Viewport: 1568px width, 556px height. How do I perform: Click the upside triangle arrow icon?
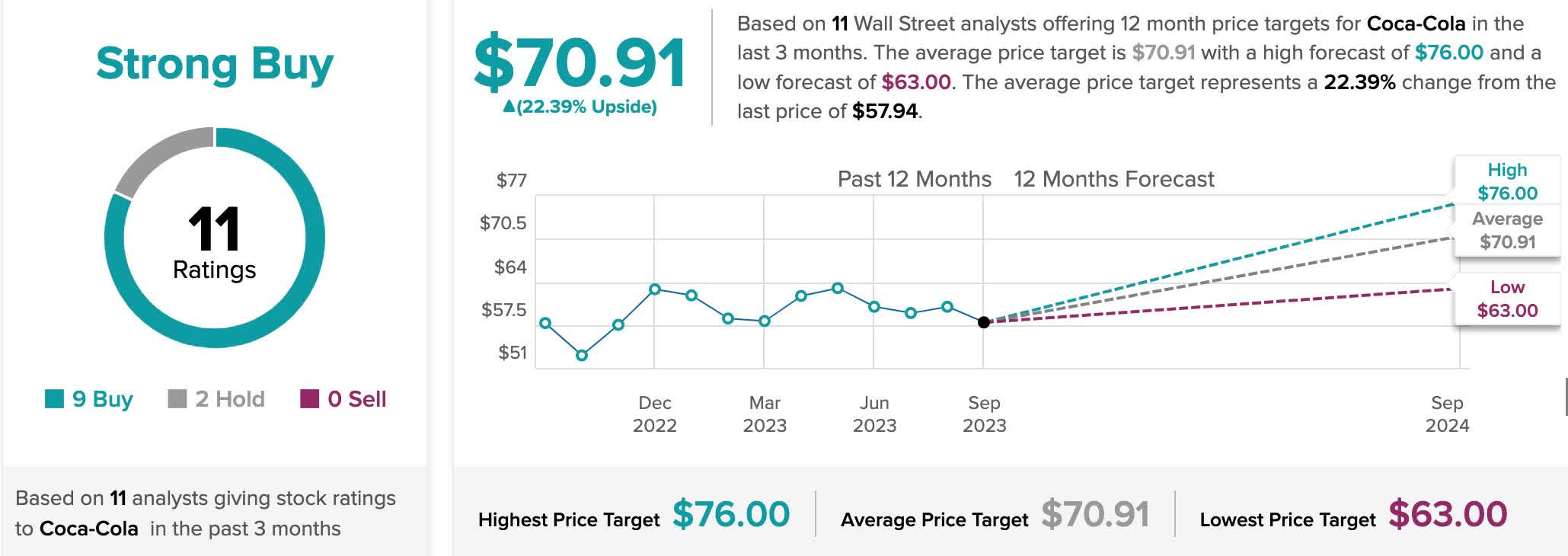coord(509,107)
